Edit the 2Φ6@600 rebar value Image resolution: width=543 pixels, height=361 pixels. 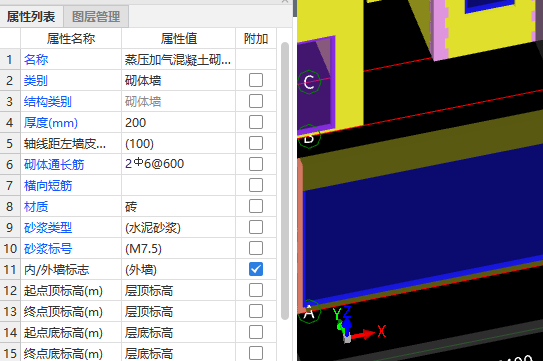click(x=178, y=164)
